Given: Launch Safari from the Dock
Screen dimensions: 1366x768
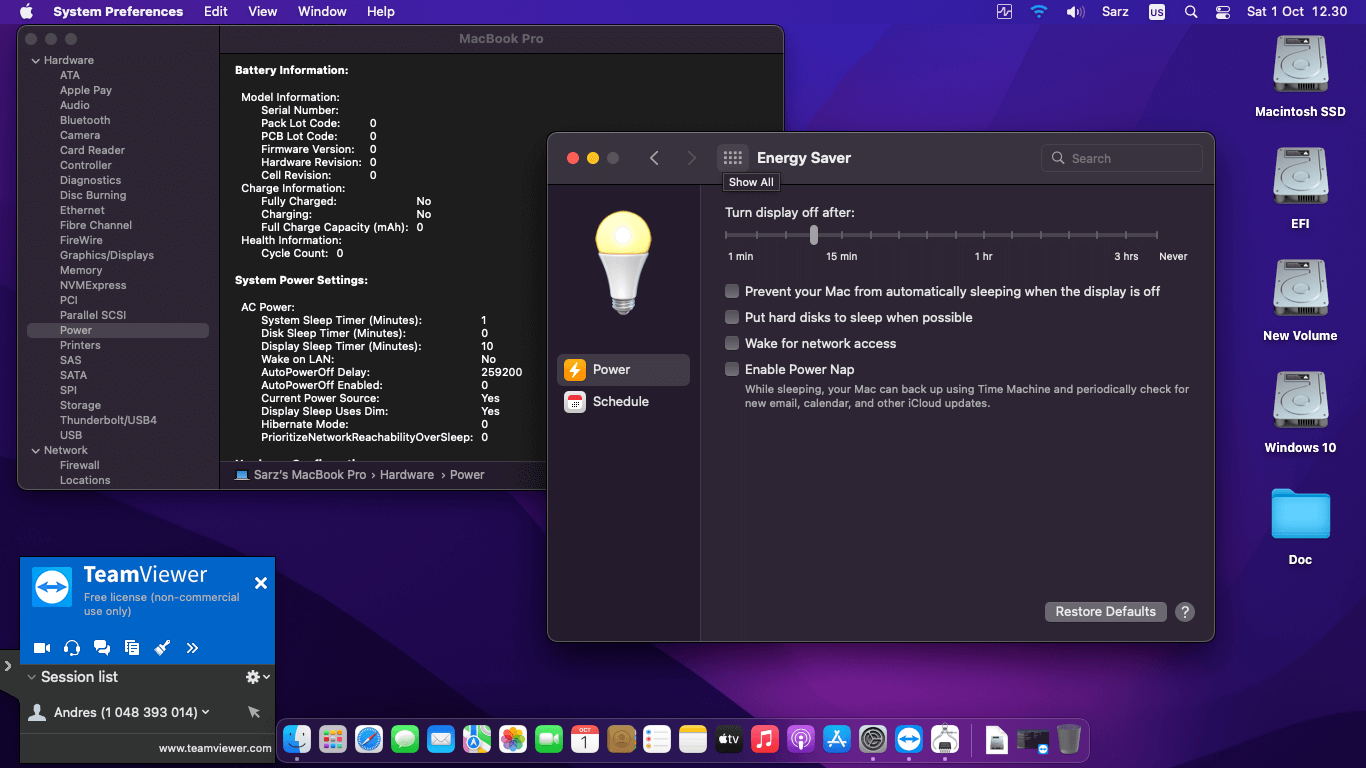Looking at the screenshot, I should coord(369,739).
